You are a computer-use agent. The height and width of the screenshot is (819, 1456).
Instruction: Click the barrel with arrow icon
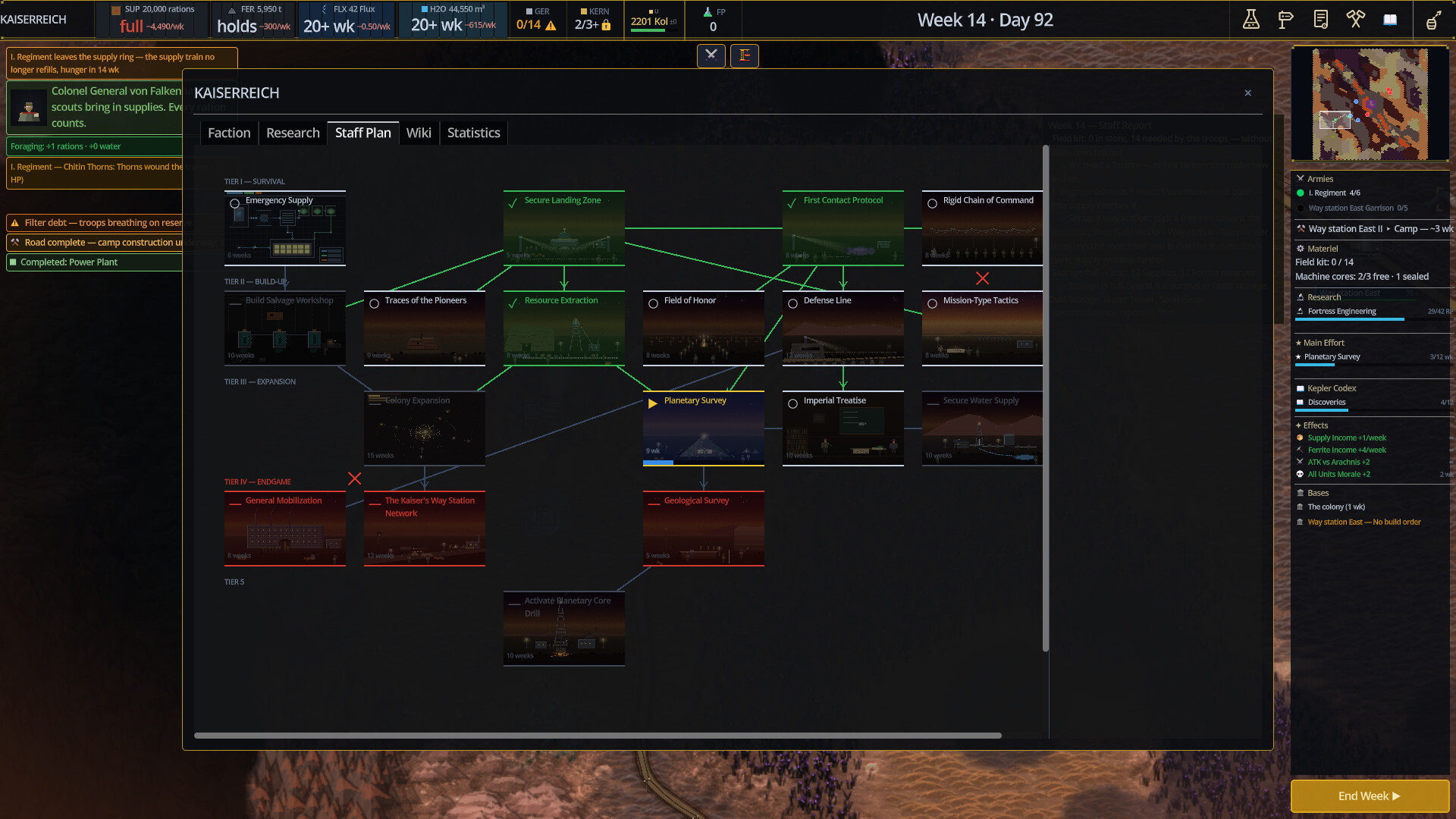point(1433,20)
